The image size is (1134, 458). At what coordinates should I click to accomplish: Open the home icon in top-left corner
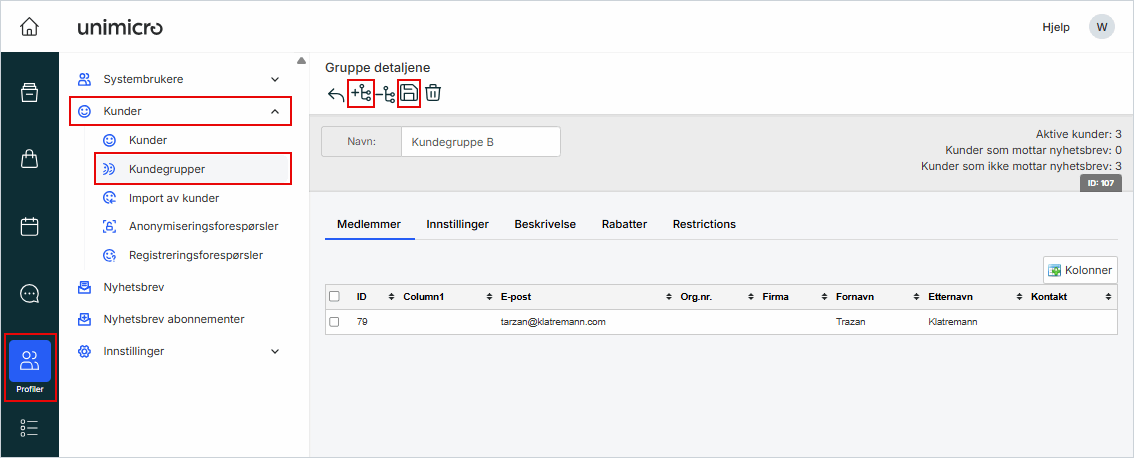[x=29, y=27]
